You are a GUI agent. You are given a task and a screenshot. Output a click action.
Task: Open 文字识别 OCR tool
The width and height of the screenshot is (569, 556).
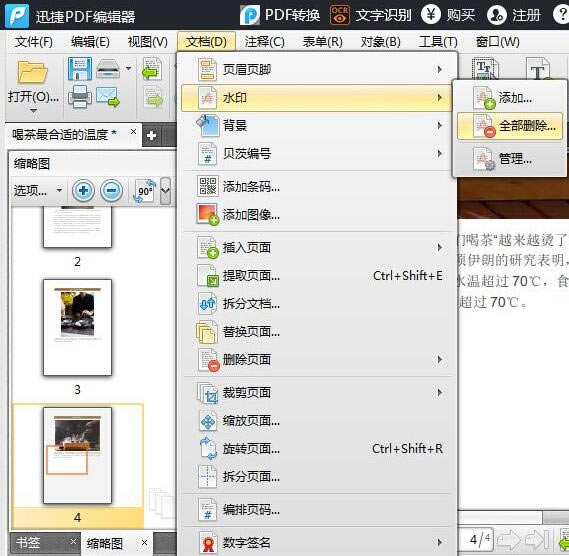click(371, 15)
